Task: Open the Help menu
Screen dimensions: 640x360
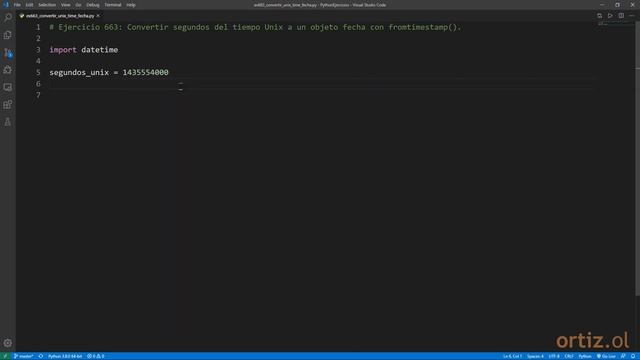Action: pyautogui.click(x=131, y=5)
